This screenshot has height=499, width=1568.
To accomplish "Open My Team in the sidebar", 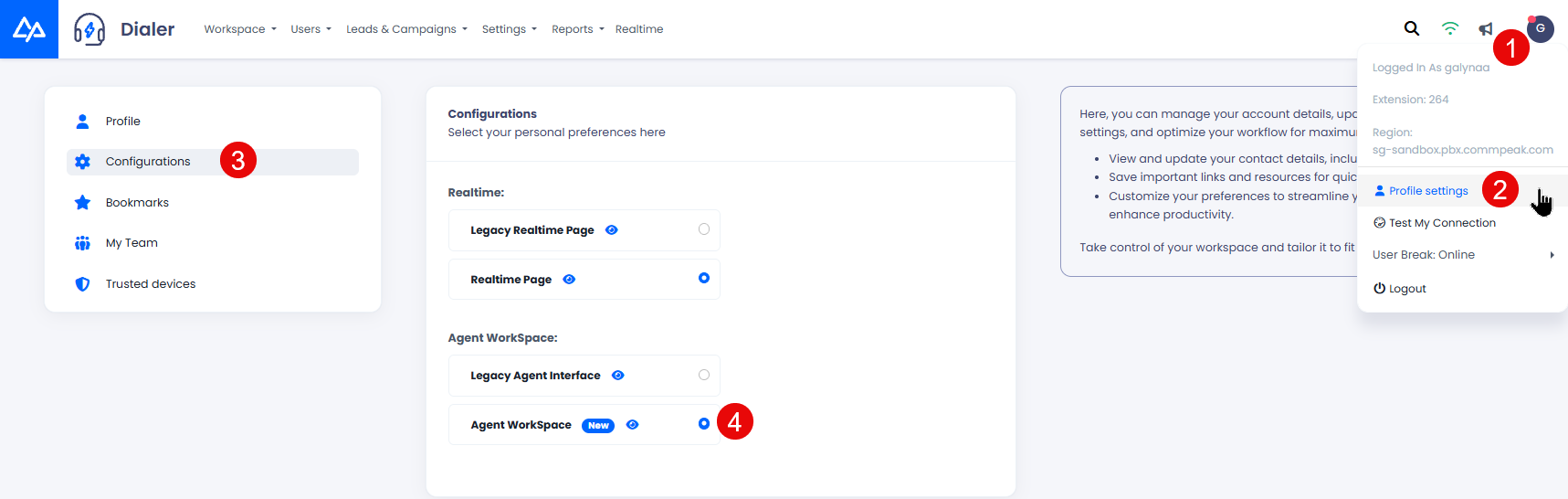I will (213, 243).
